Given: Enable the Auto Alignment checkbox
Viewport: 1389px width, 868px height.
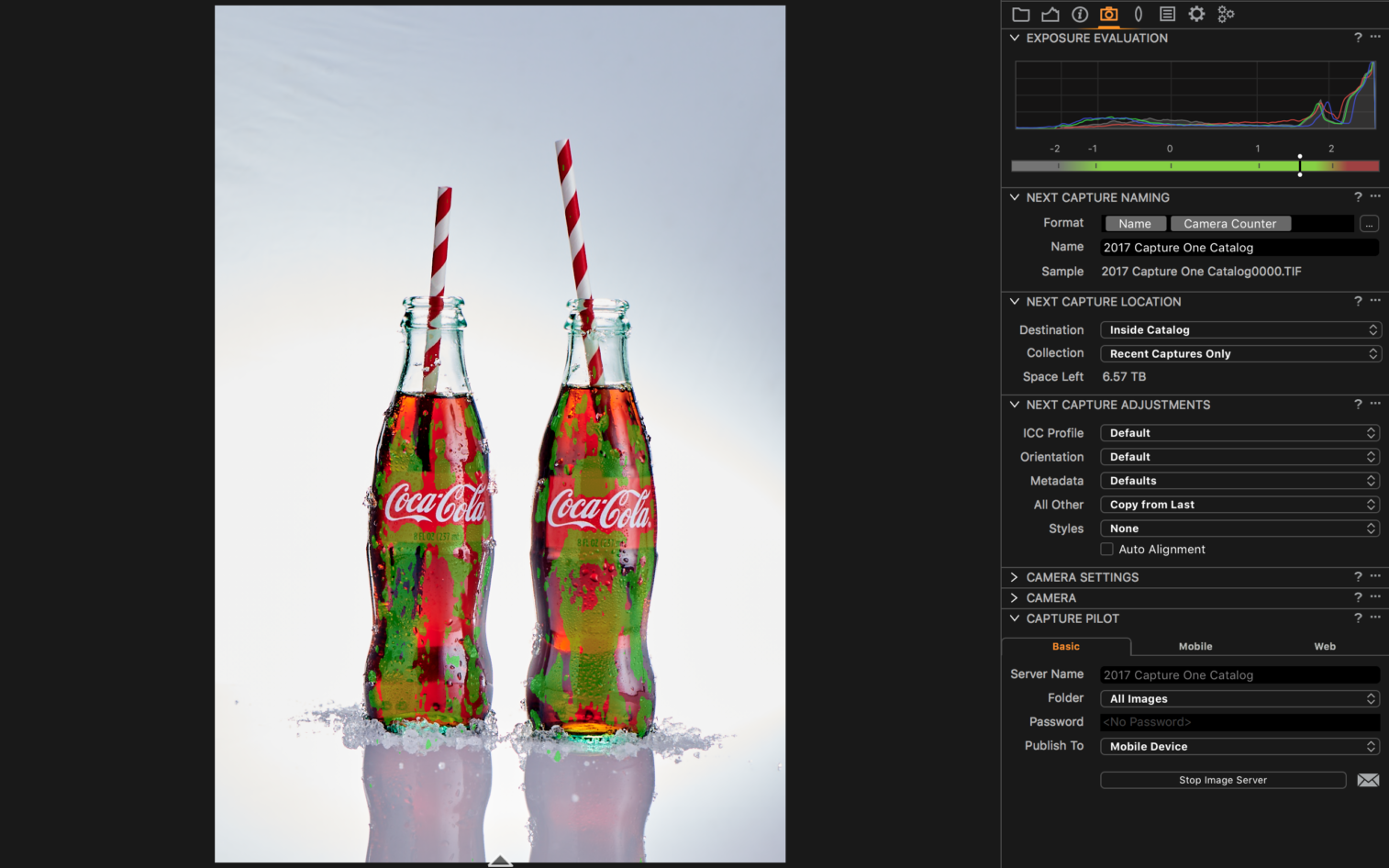Looking at the screenshot, I should click(1106, 549).
